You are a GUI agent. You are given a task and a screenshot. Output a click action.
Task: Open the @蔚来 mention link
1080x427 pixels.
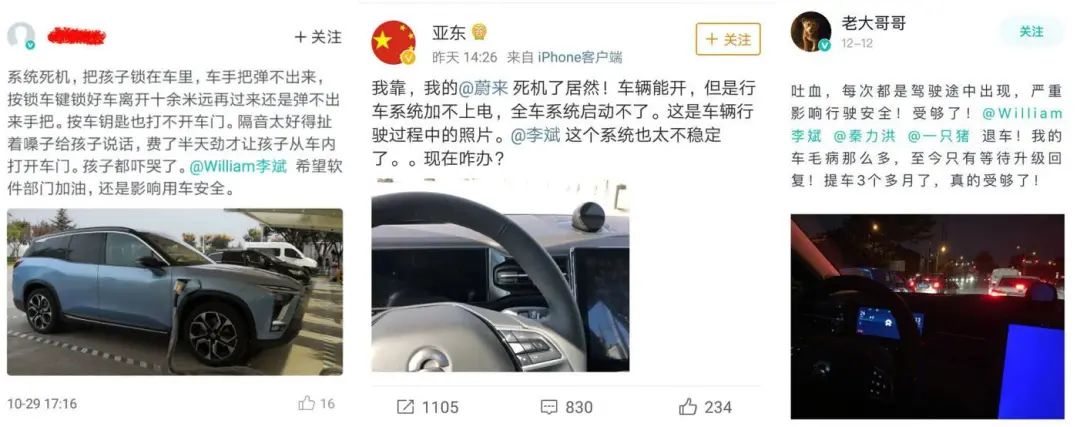[x=481, y=88]
